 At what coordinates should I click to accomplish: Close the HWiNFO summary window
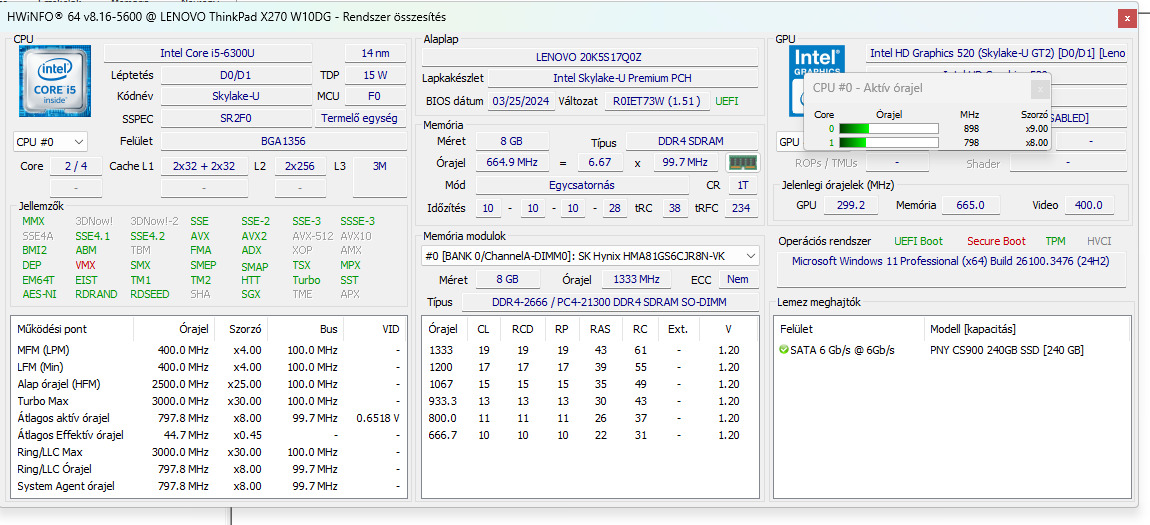pyautogui.click(x=1128, y=18)
